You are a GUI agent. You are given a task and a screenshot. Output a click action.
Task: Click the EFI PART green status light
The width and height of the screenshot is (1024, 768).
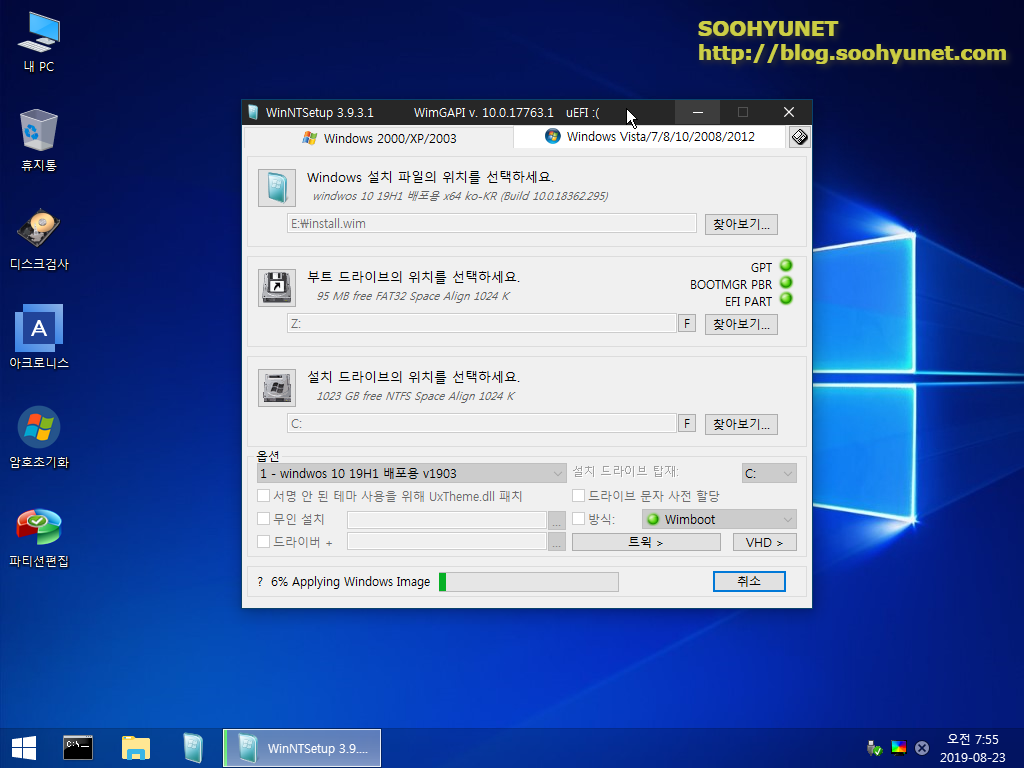pos(786,299)
